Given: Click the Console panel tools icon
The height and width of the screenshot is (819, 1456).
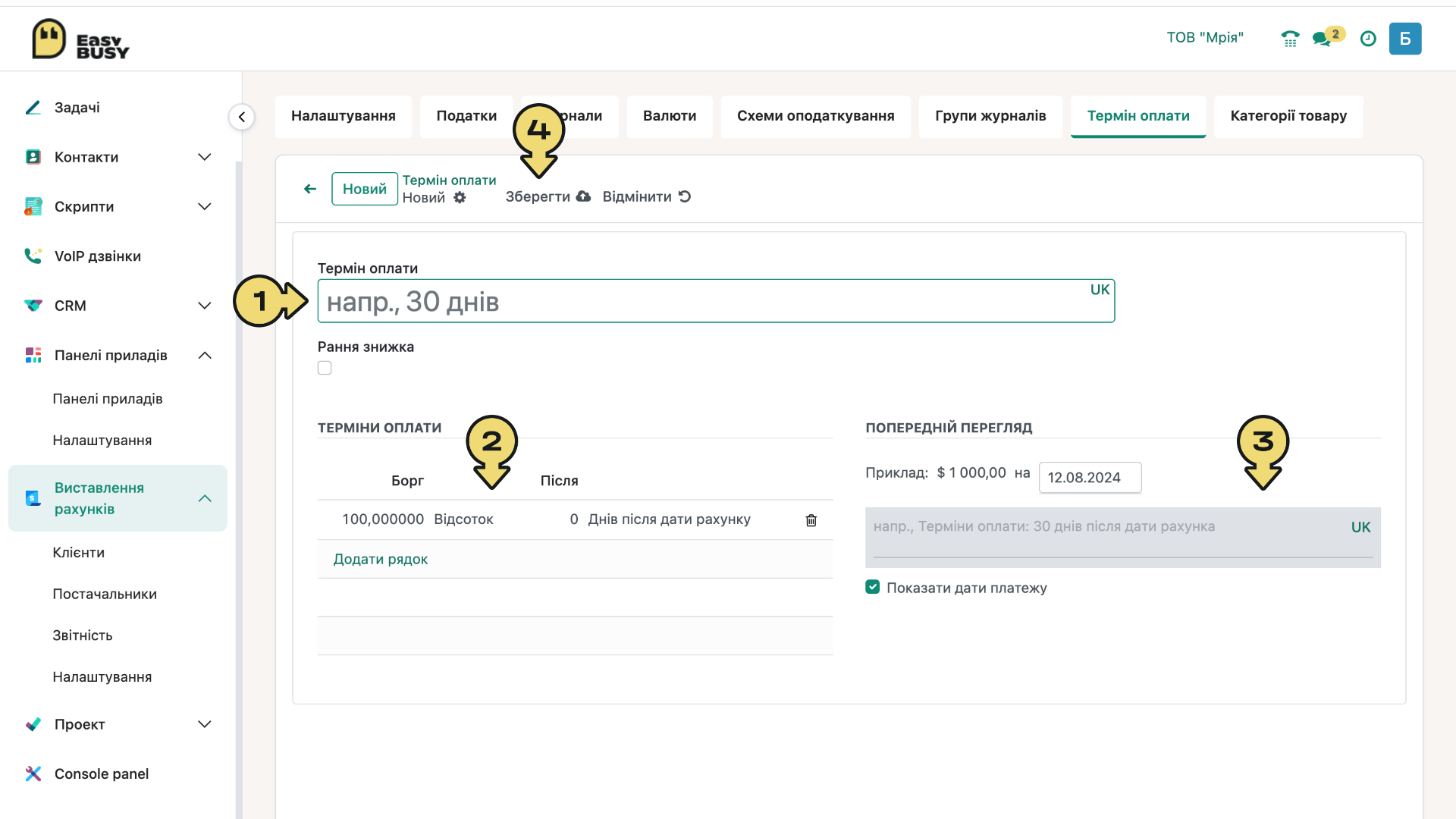Looking at the screenshot, I should pos(33,773).
